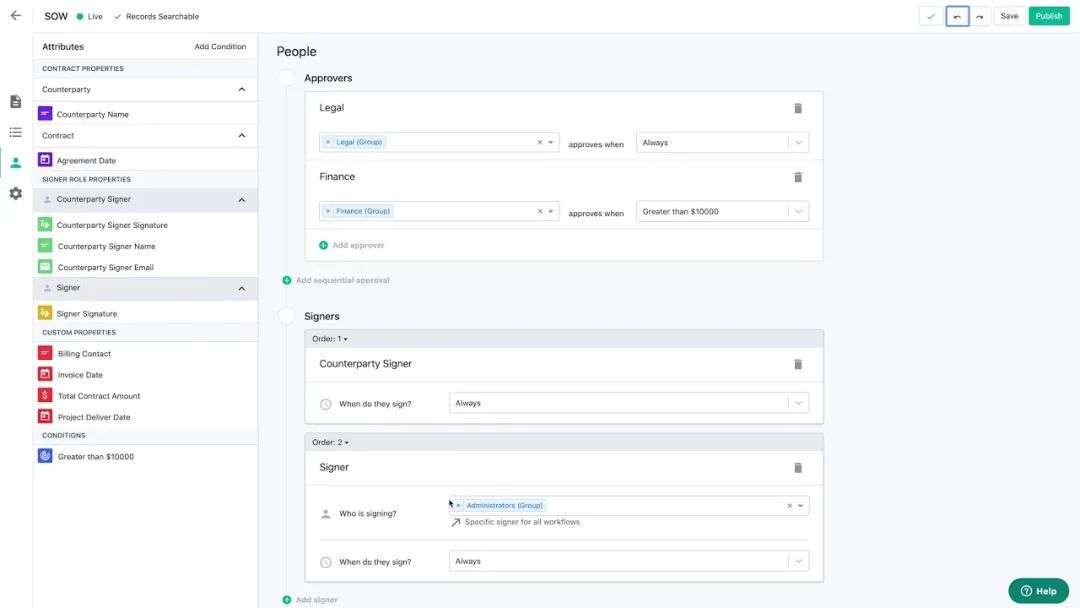Select the Total Contract Amount property

98,396
